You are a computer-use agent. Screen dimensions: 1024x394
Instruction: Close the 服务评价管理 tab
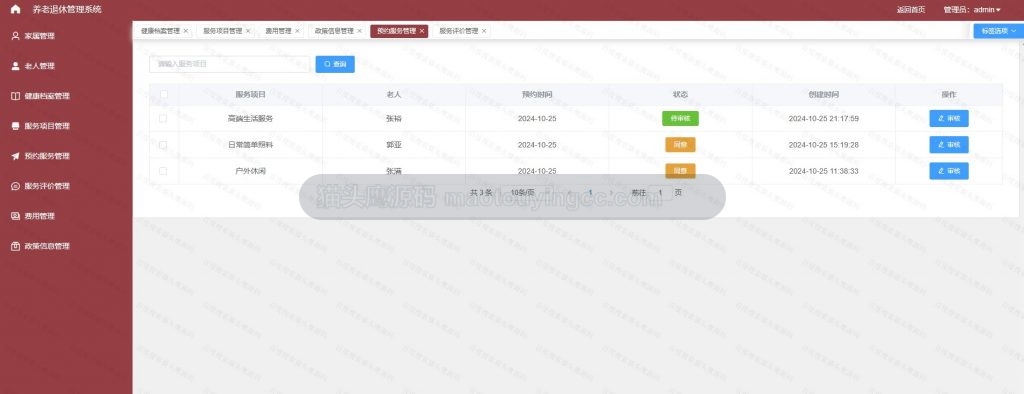coord(485,31)
